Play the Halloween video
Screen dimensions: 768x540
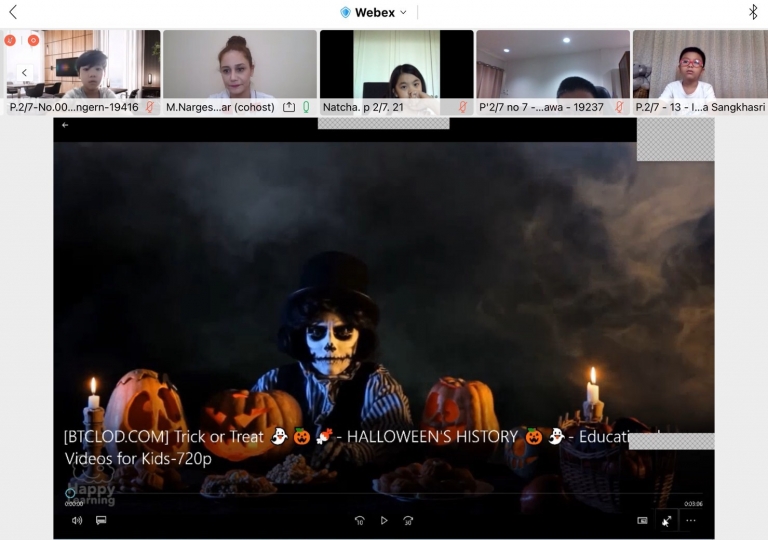click(384, 520)
